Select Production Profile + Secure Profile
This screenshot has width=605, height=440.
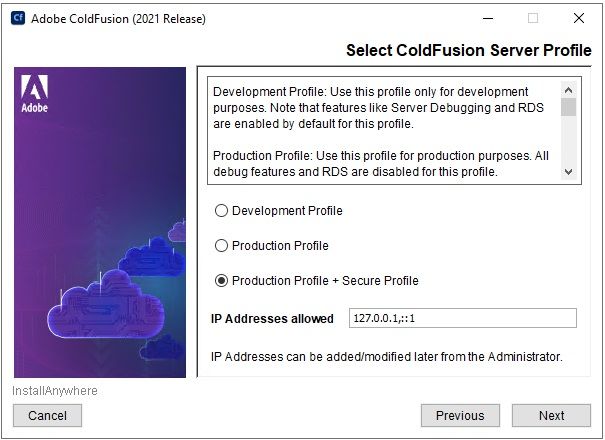(221, 281)
